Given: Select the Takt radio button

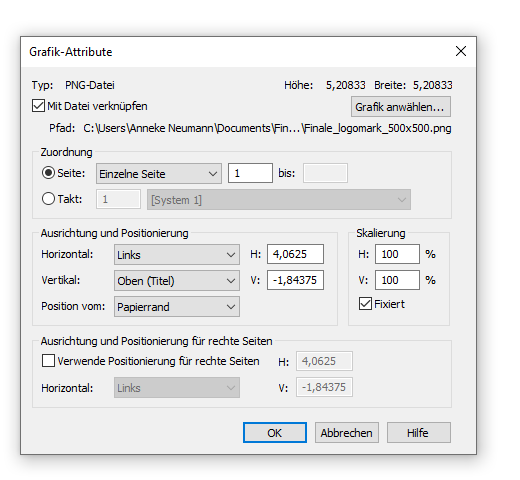Looking at the screenshot, I should pyautogui.click(x=48, y=199).
